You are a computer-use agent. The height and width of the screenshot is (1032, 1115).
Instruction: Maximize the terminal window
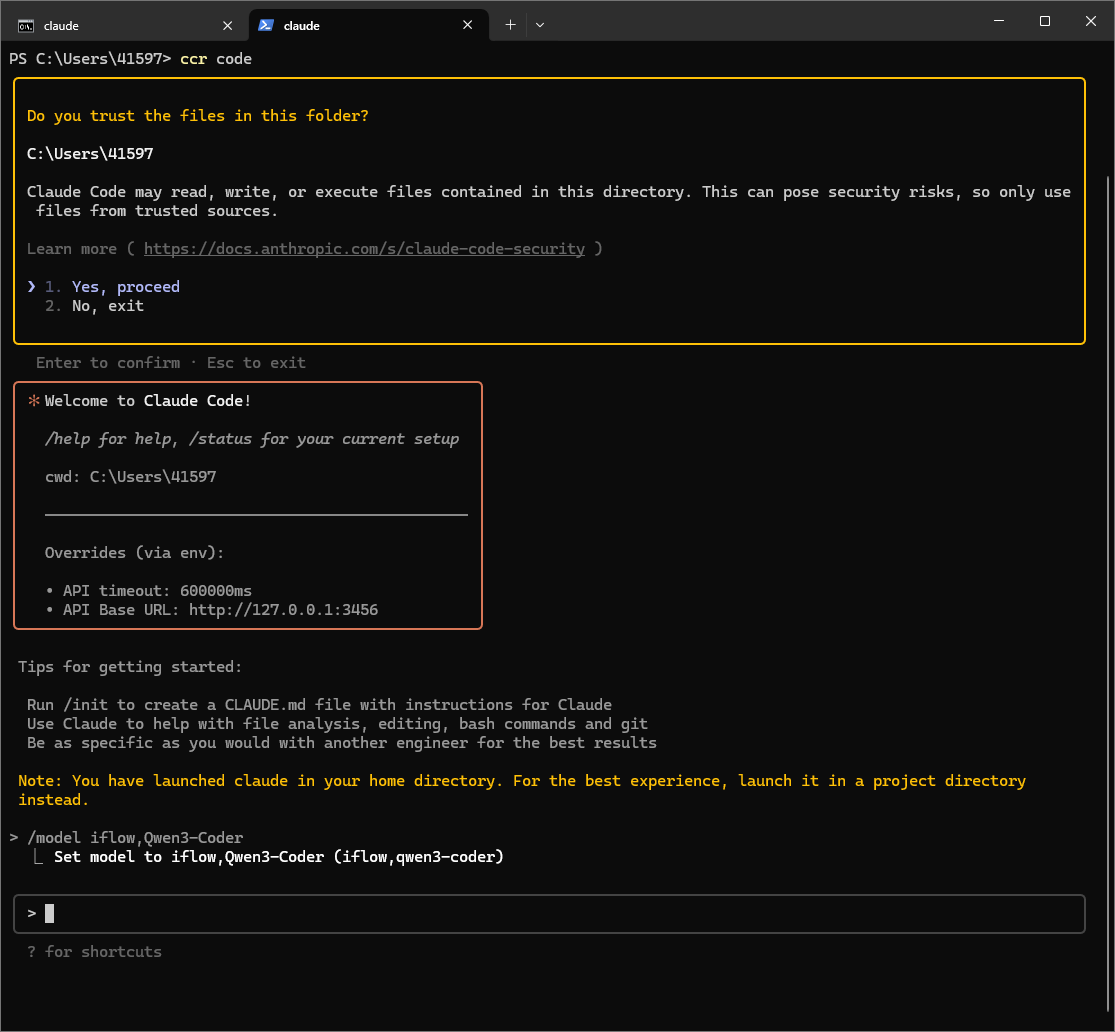(x=1045, y=21)
